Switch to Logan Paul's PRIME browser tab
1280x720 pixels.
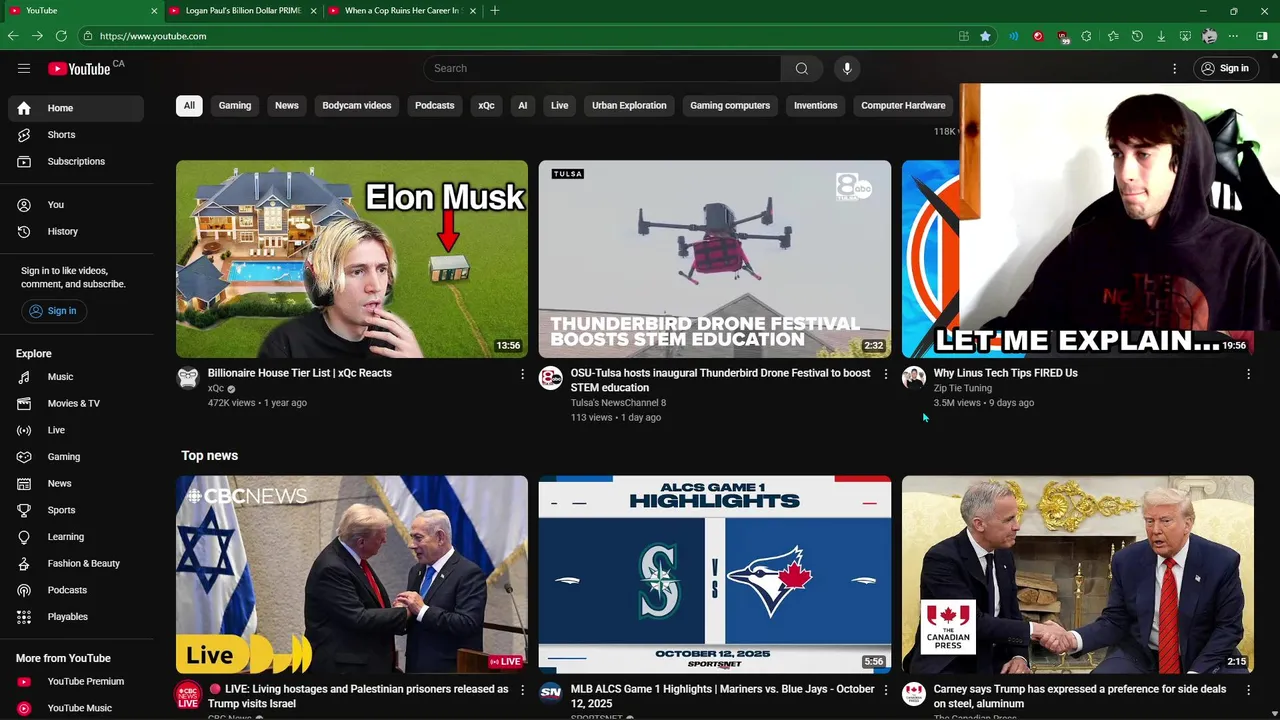tap(242, 11)
